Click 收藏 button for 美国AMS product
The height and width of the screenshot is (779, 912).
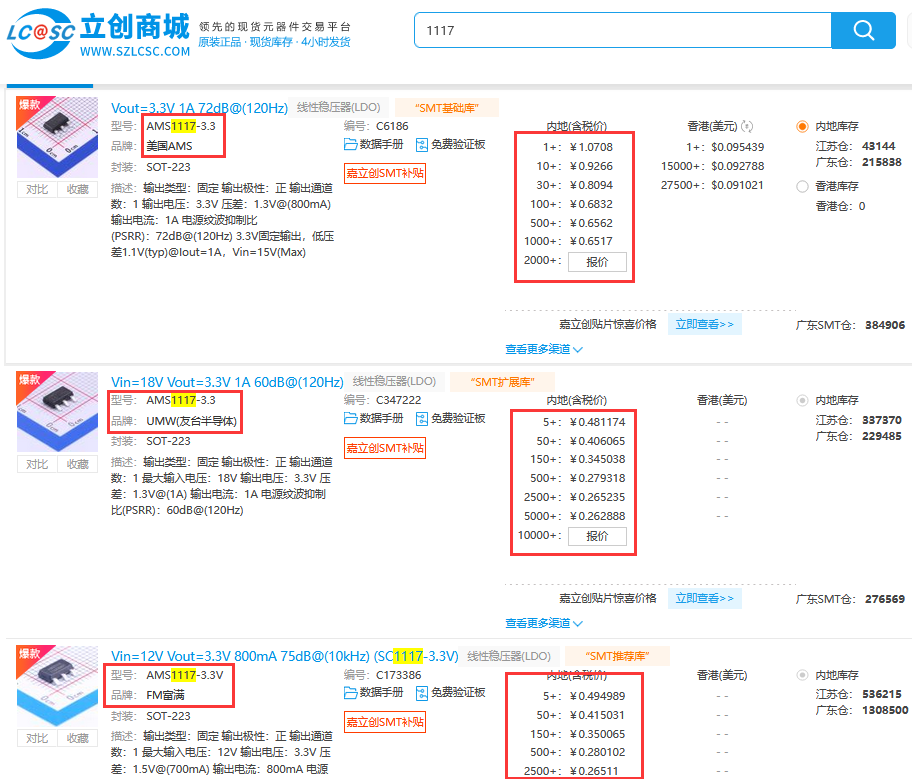tap(77, 189)
